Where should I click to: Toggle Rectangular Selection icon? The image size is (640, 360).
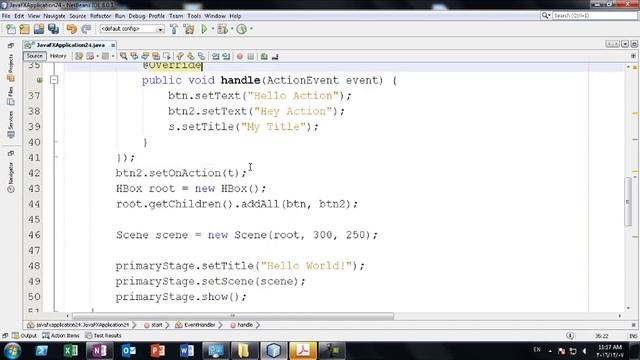click(167, 56)
